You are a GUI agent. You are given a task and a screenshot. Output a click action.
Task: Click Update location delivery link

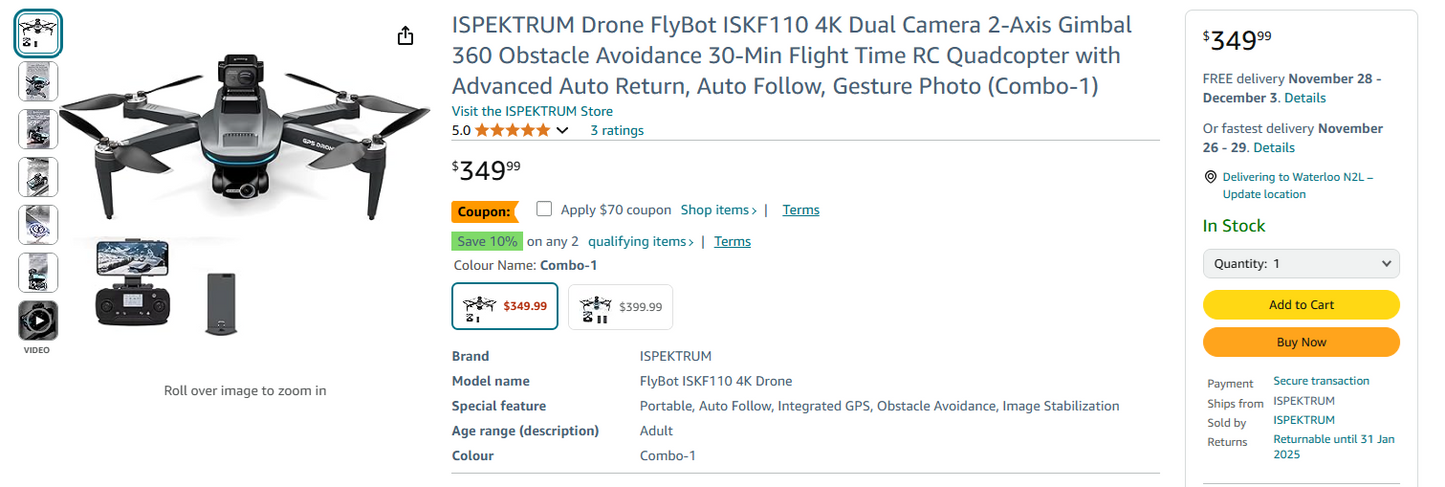[1264, 194]
